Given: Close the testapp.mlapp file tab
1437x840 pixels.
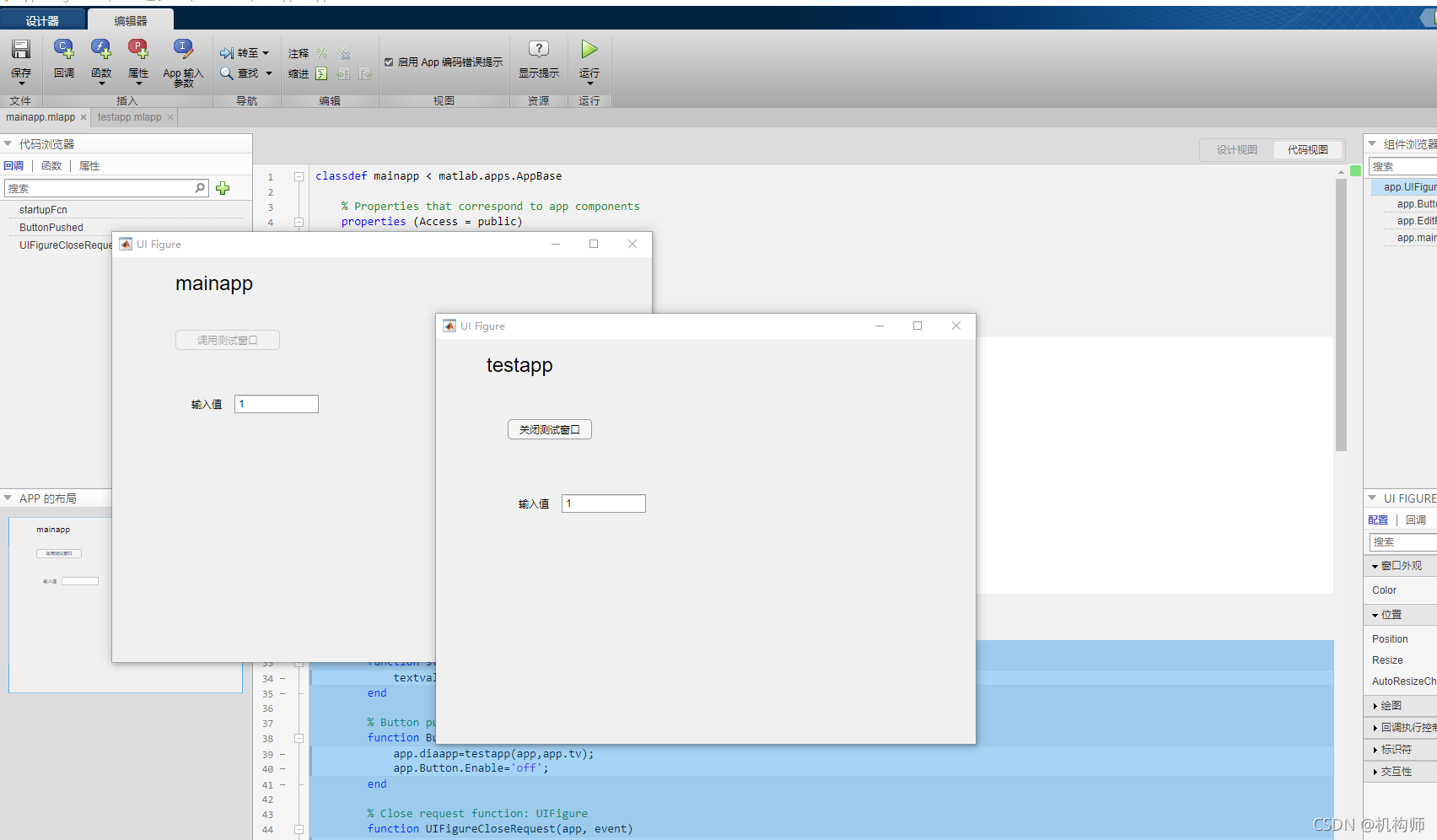Looking at the screenshot, I should (x=170, y=117).
